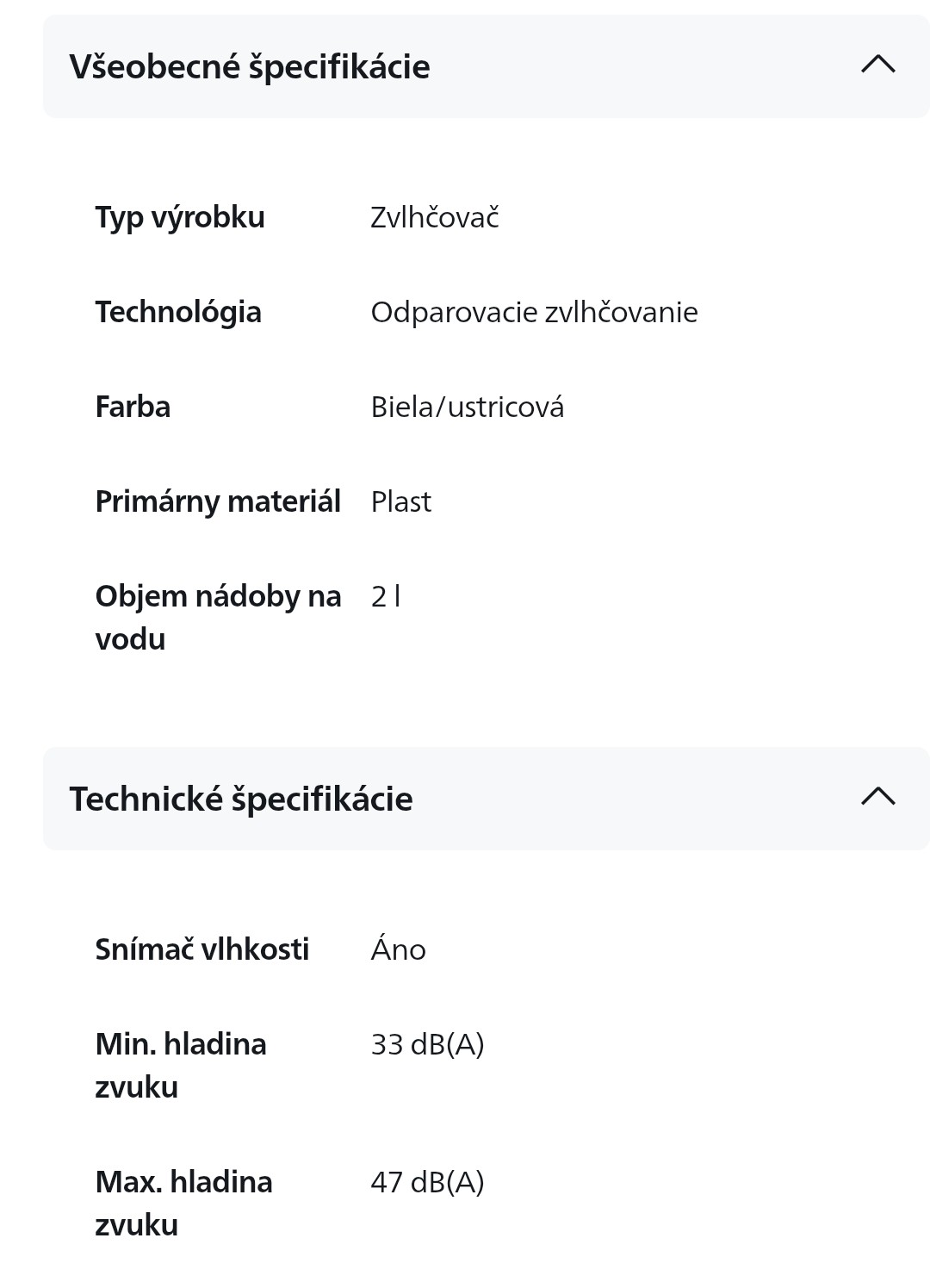Click the Objem nádoby na vodu label
This screenshot has height=1288, width=930.
click(218, 618)
